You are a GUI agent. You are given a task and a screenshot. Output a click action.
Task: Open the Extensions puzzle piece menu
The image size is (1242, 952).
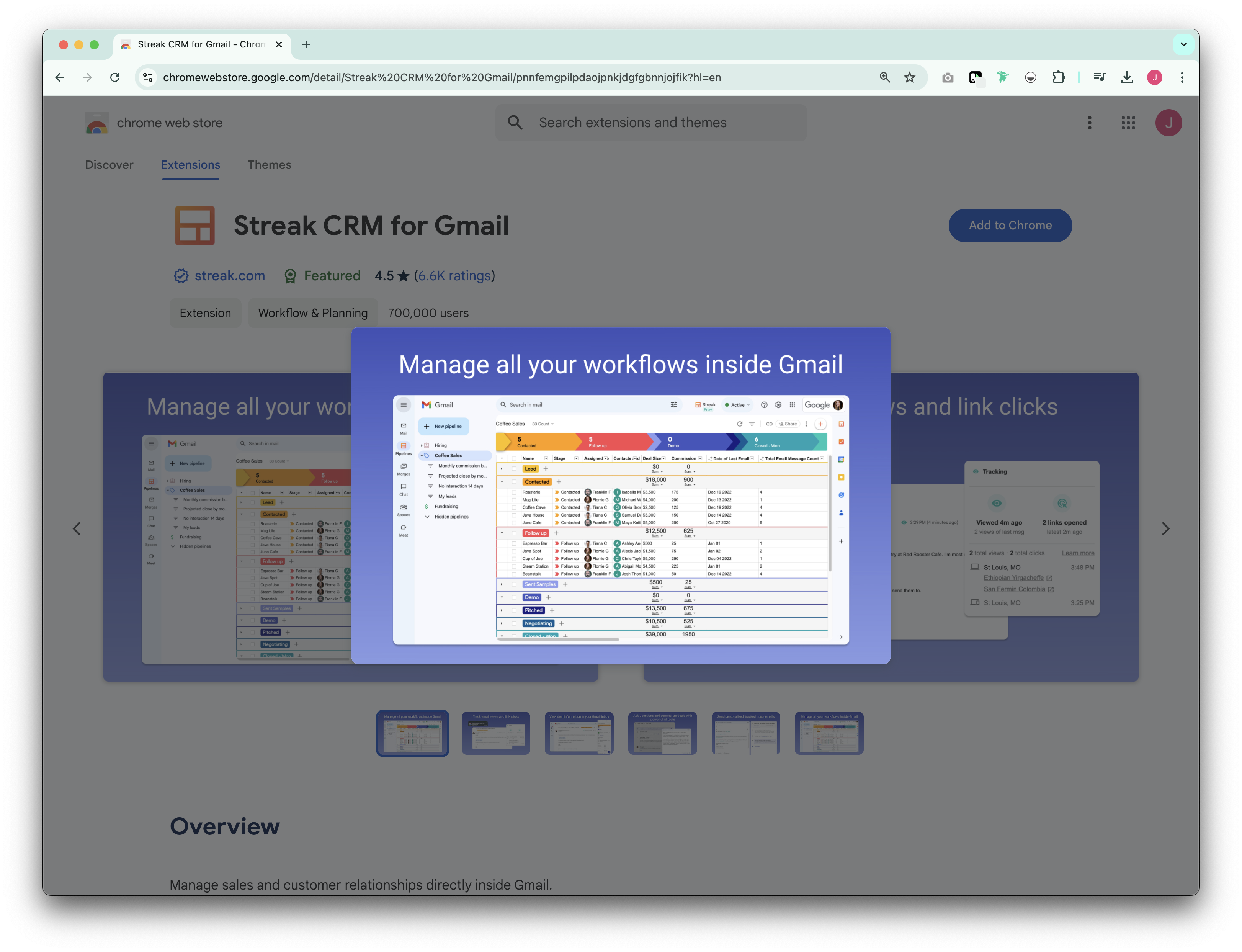click(1058, 78)
